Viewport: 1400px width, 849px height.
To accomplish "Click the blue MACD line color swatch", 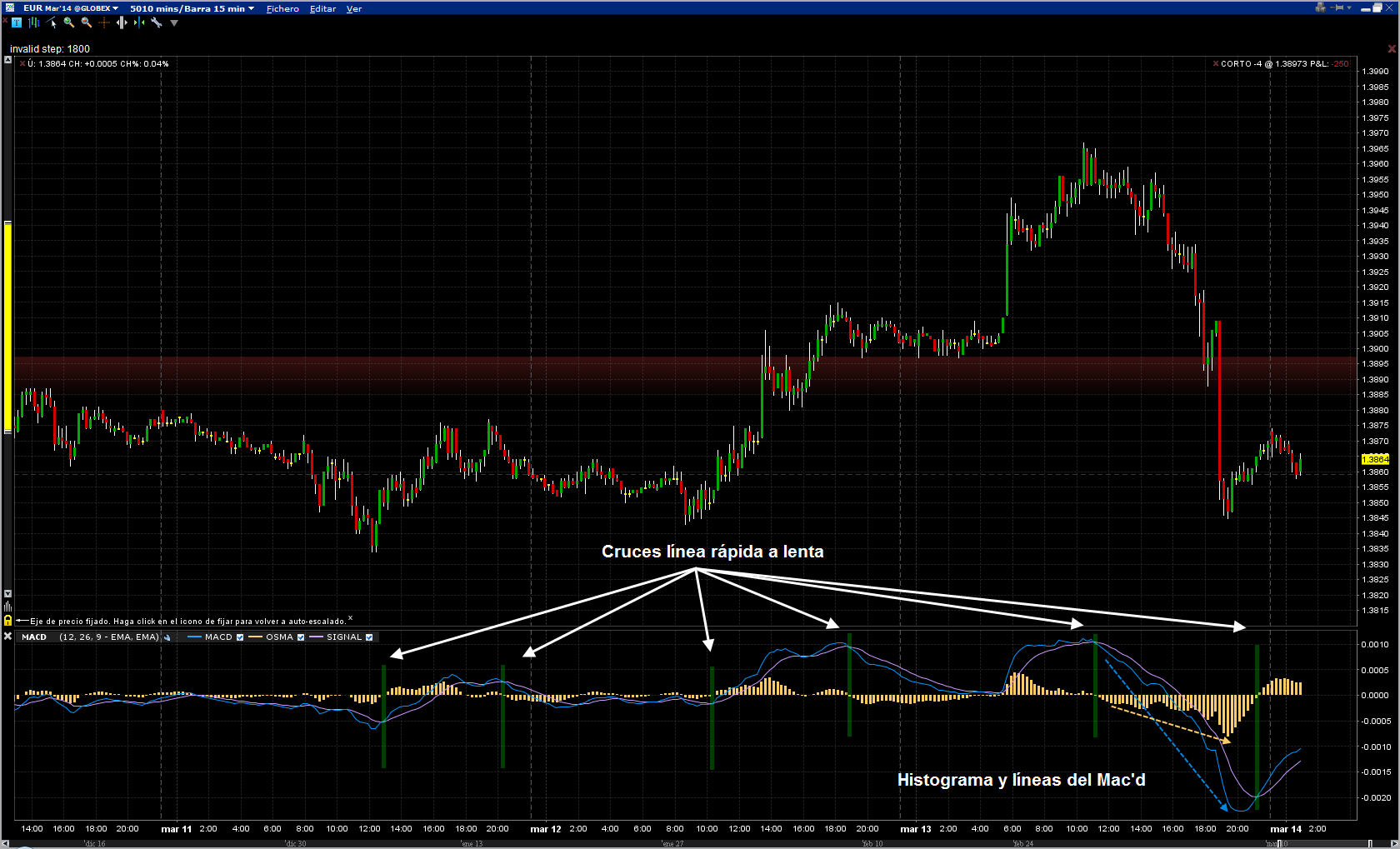I will pos(195,637).
